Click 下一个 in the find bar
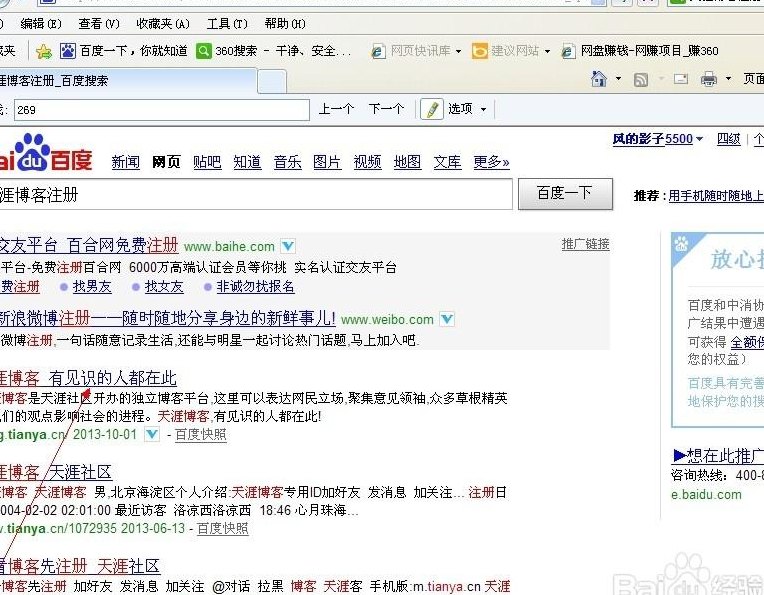Viewport: 764px width, 595px height. (x=386, y=109)
